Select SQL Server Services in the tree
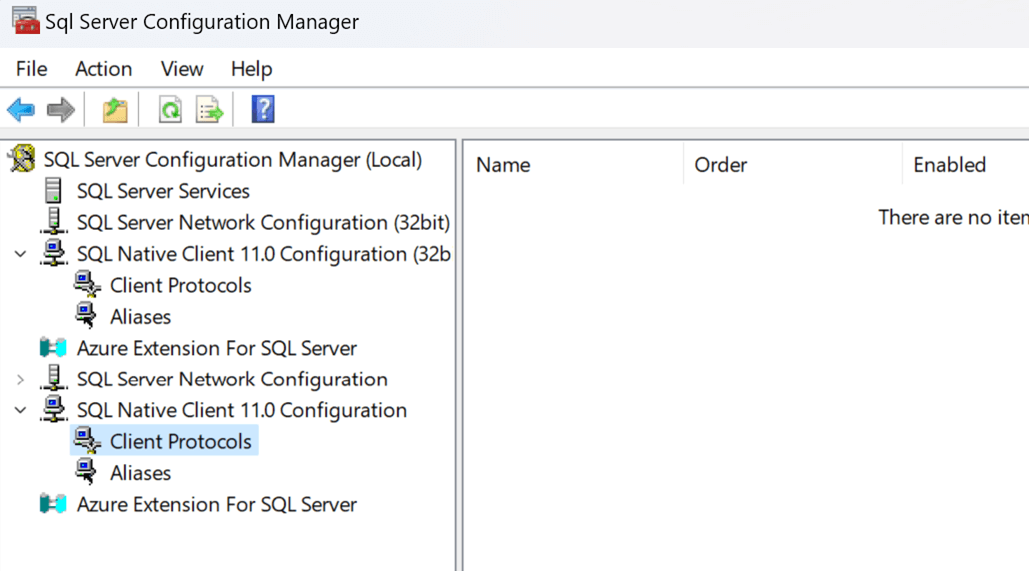The image size is (1029, 571). point(163,191)
